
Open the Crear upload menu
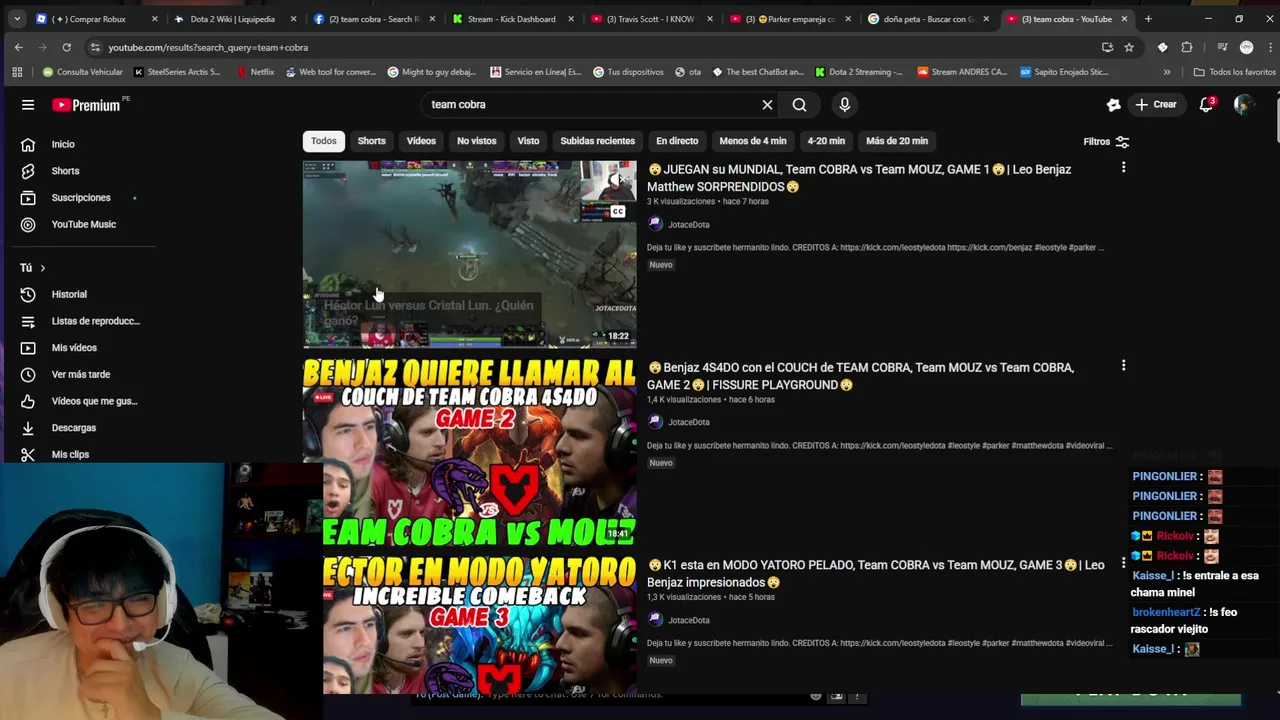coord(1157,105)
